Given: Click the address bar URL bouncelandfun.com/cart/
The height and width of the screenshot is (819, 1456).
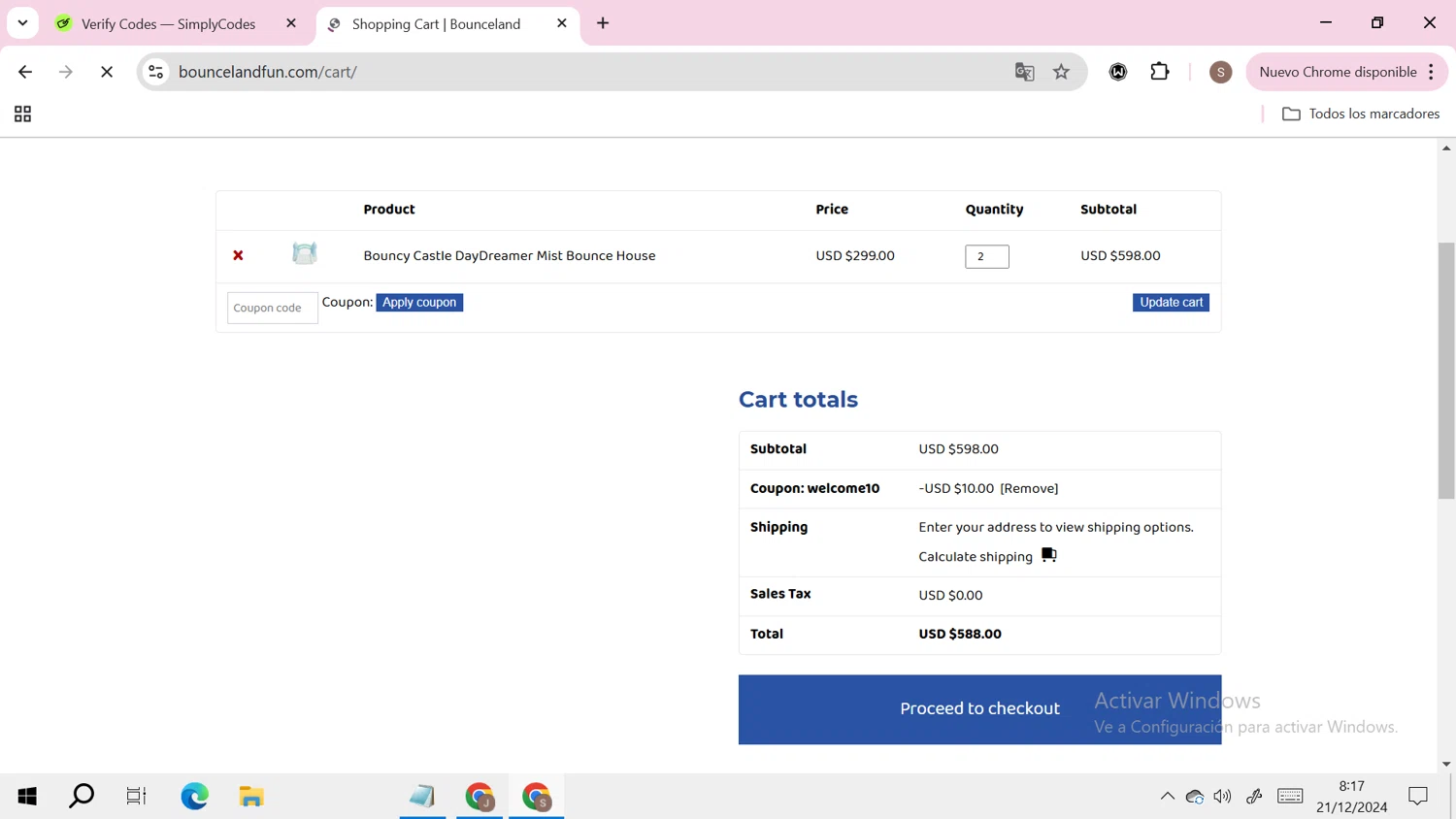Looking at the screenshot, I should 268,72.
